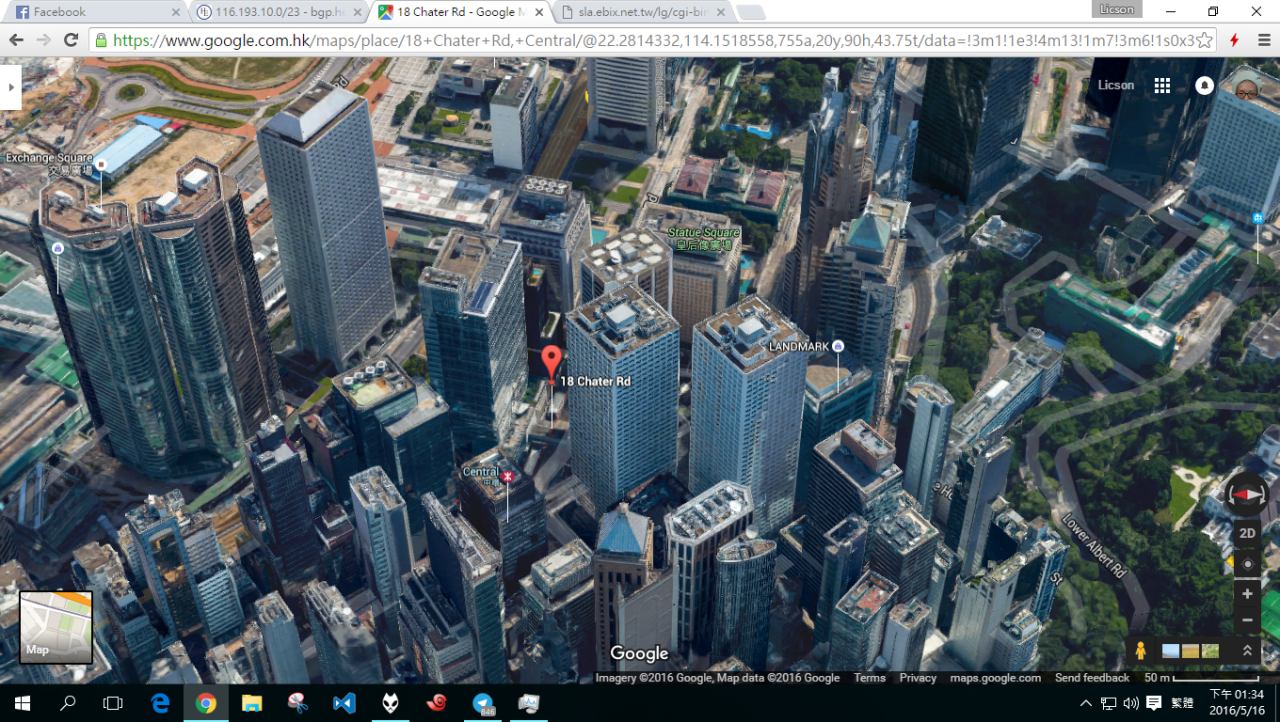
Task: Expand the imagery strip with the double chevron
Action: coord(1246,650)
